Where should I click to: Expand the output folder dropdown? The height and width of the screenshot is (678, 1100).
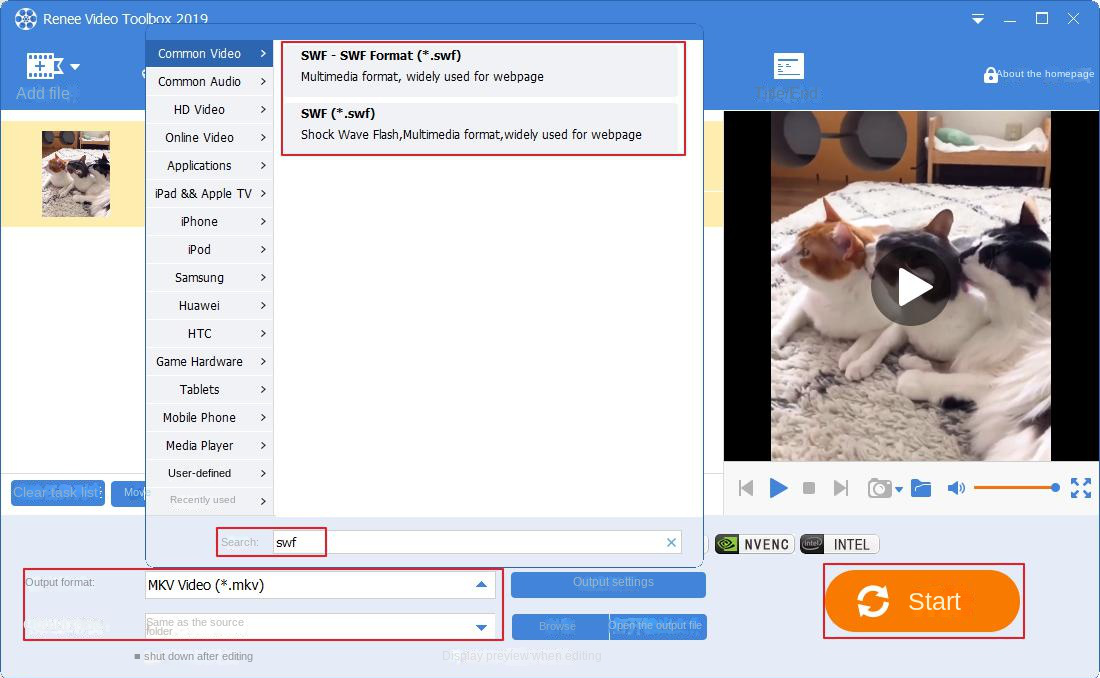pyautogui.click(x=483, y=627)
